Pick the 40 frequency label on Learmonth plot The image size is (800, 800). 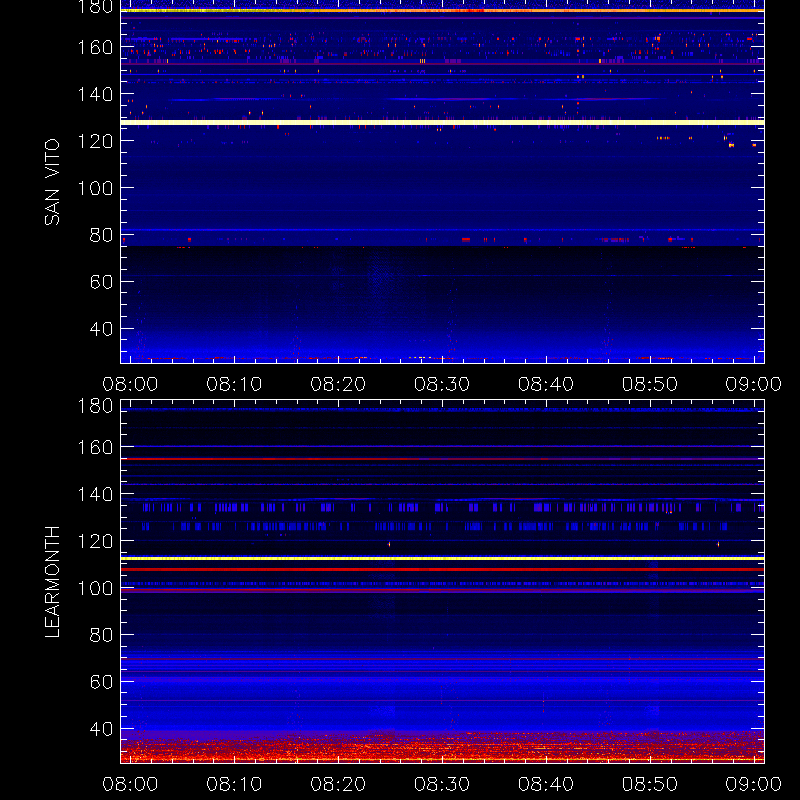tap(101, 729)
